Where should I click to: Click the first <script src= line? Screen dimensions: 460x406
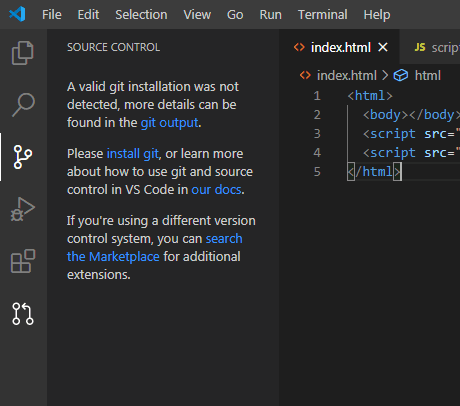point(411,134)
